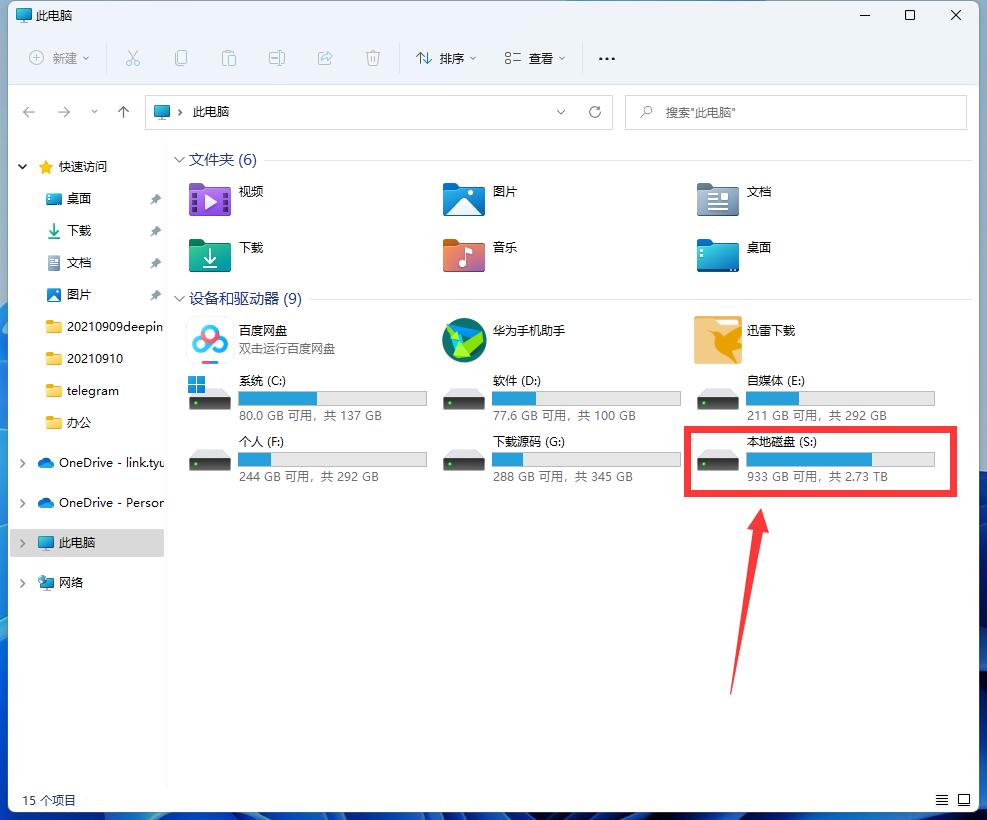Image resolution: width=987 pixels, height=820 pixels.
Task: Open the View (查看) menu
Action: 535,58
